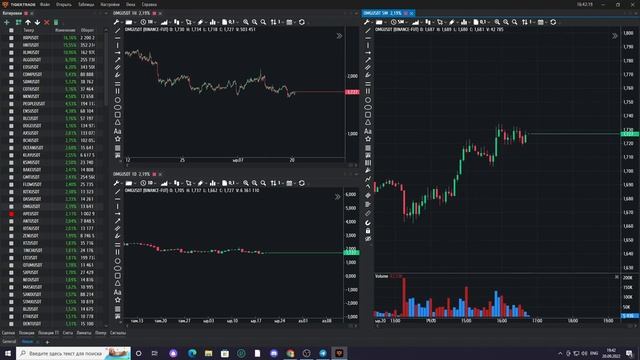Add a new ticker with the plus icon
This screenshot has height=360, width=640.
click(7, 22)
